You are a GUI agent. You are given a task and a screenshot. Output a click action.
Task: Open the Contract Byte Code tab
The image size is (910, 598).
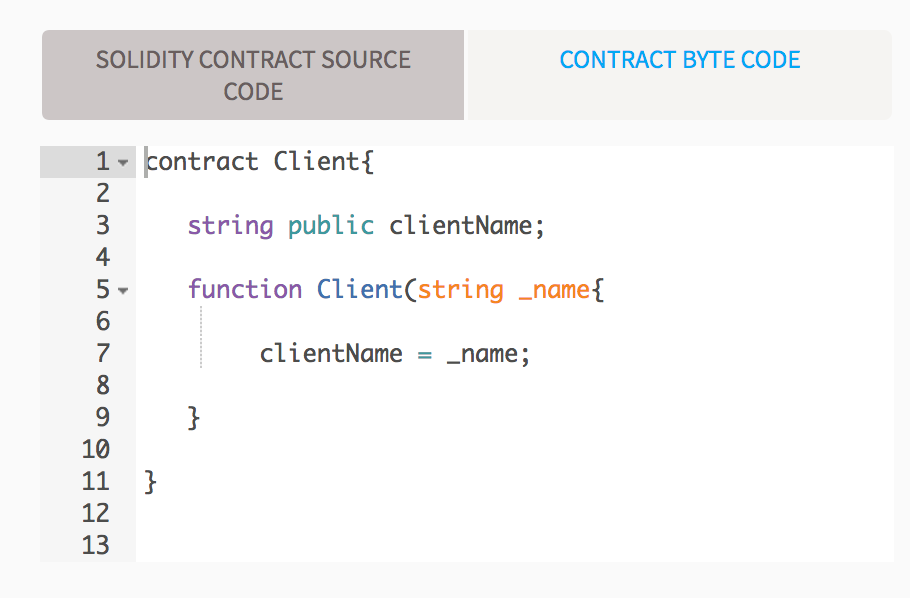[680, 60]
